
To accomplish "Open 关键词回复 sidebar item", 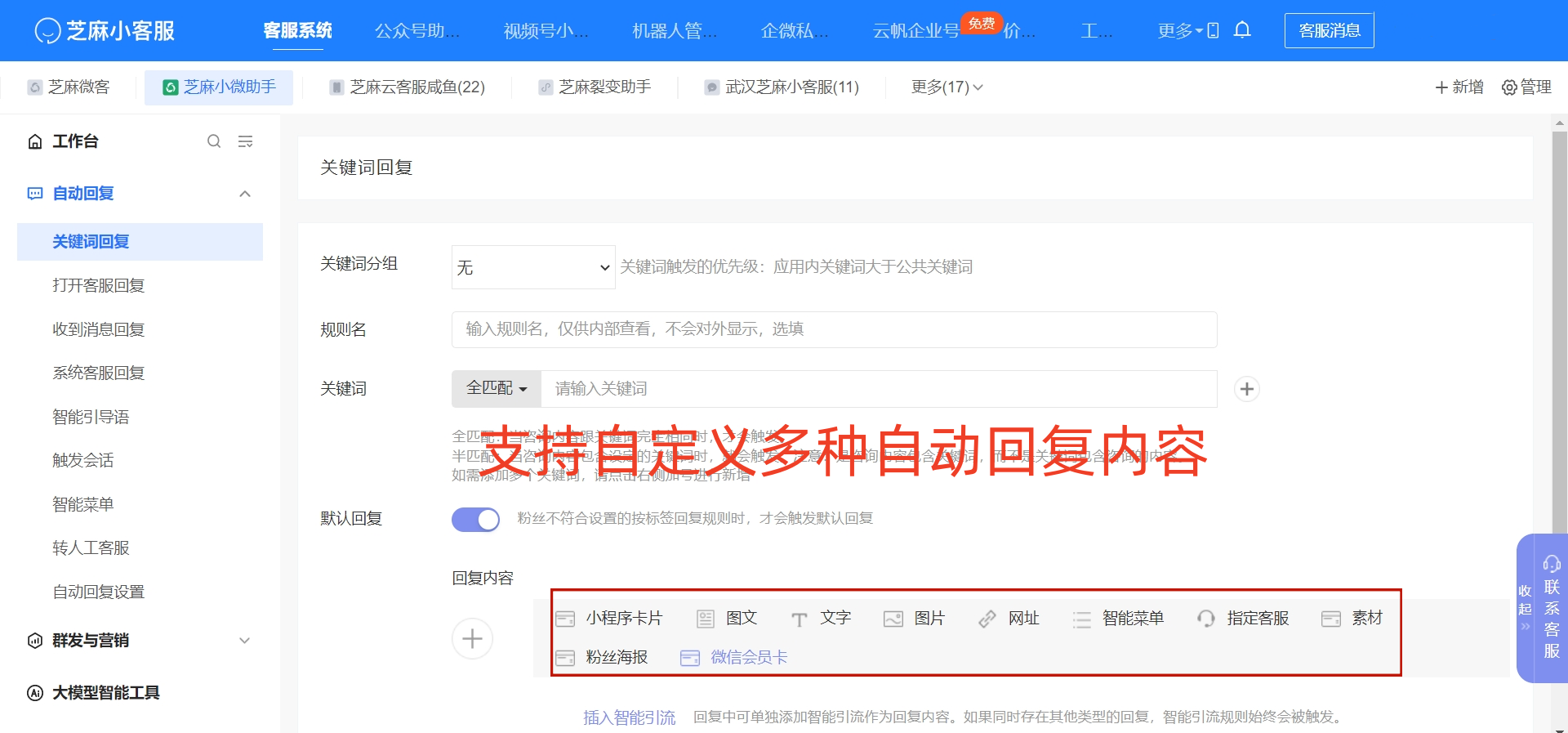I will pos(140,242).
